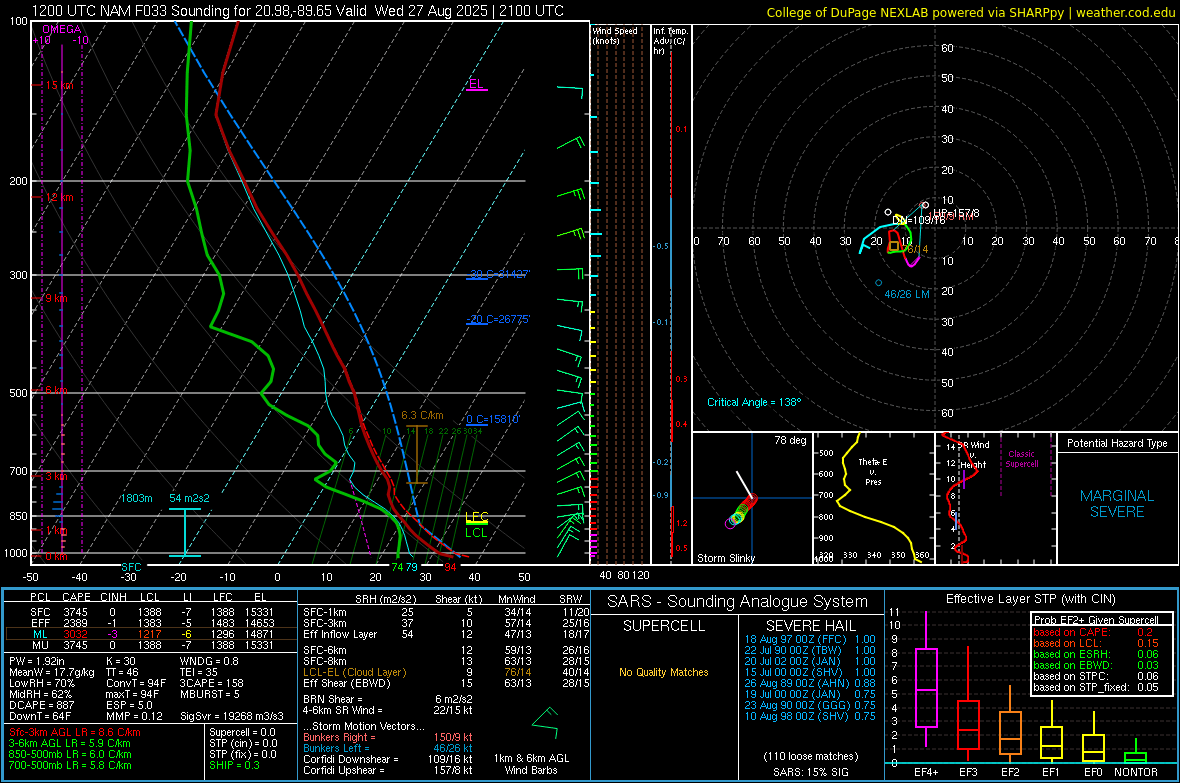
Task: Select the SFC parcel row in parcel table
Action: pyautogui.click(x=151, y=612)
